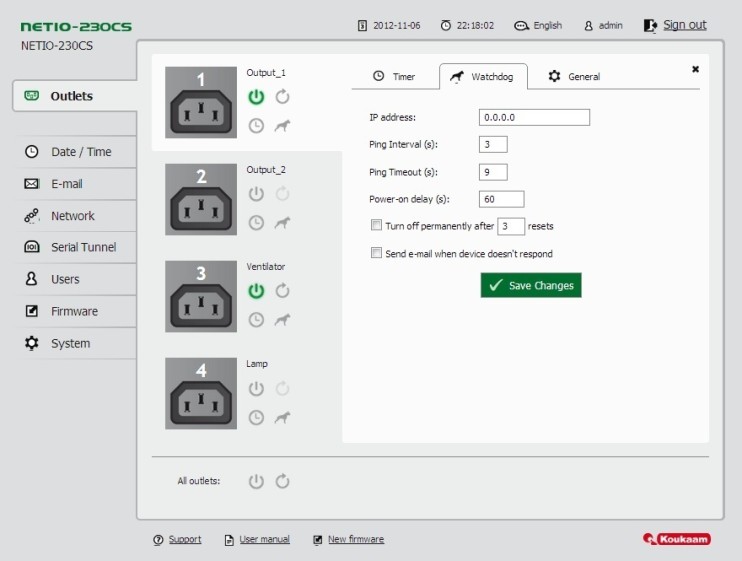Restart all outlets using the bottom icon

[282, 481]
